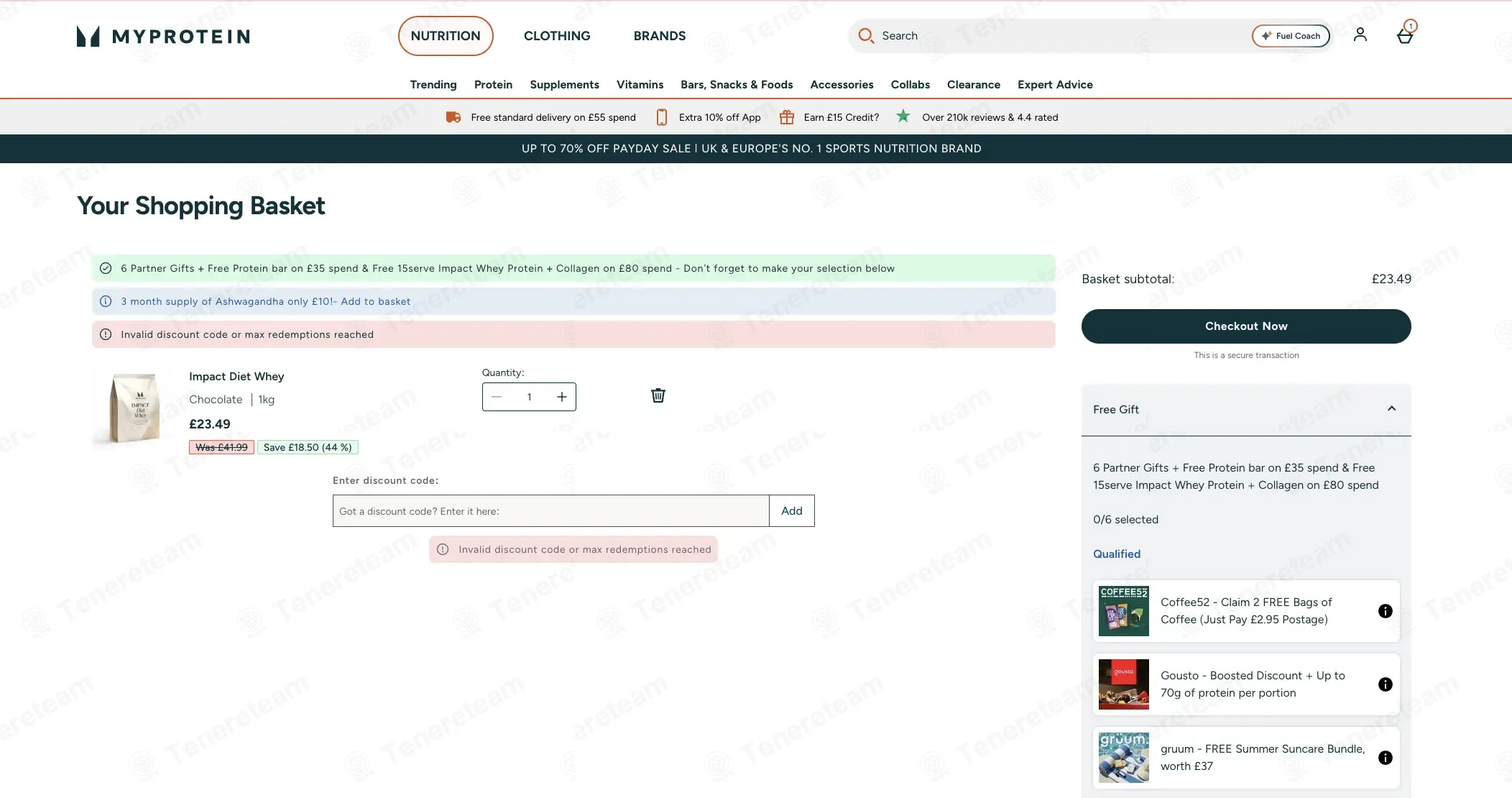Open the Trending menu

433,85
